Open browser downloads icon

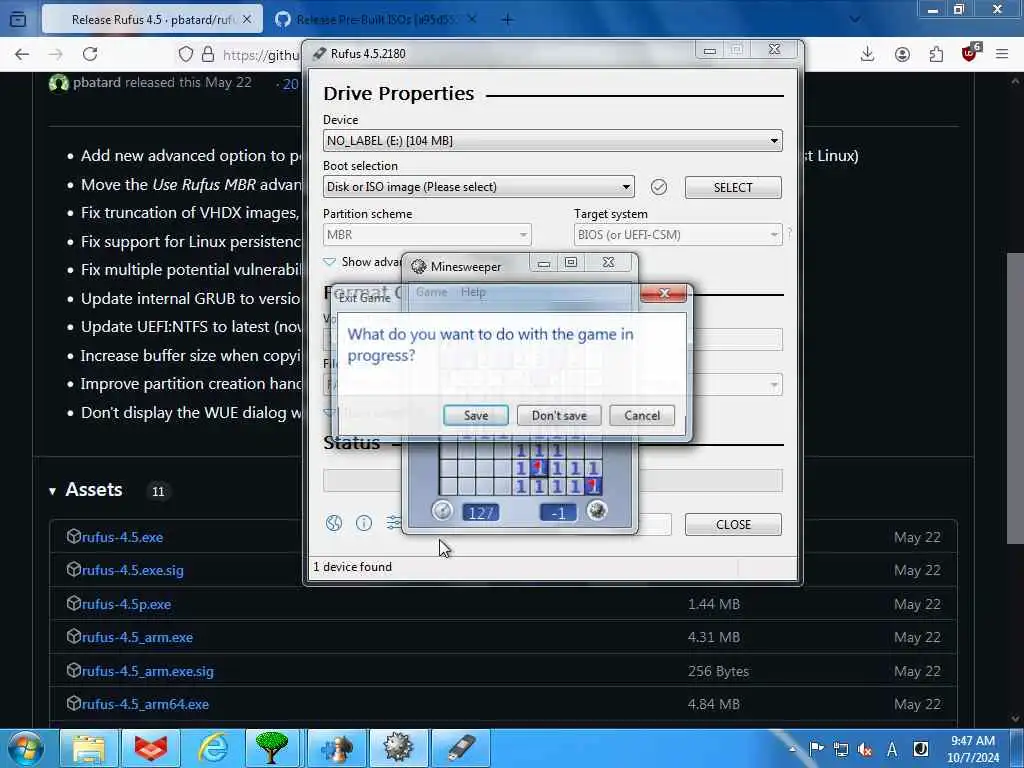pos(867,54)
